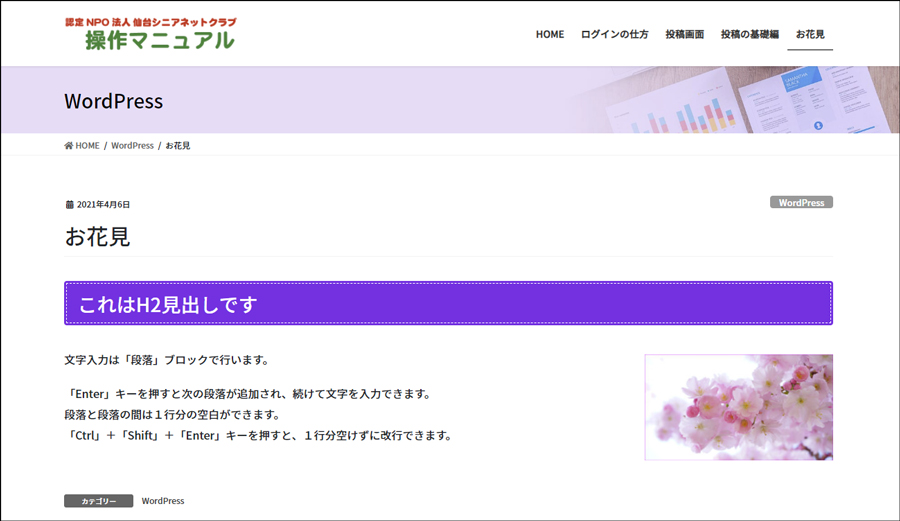Click the purple これはH2見出しです heading
This screenshot has width=900, height=521.
[448, 304]
